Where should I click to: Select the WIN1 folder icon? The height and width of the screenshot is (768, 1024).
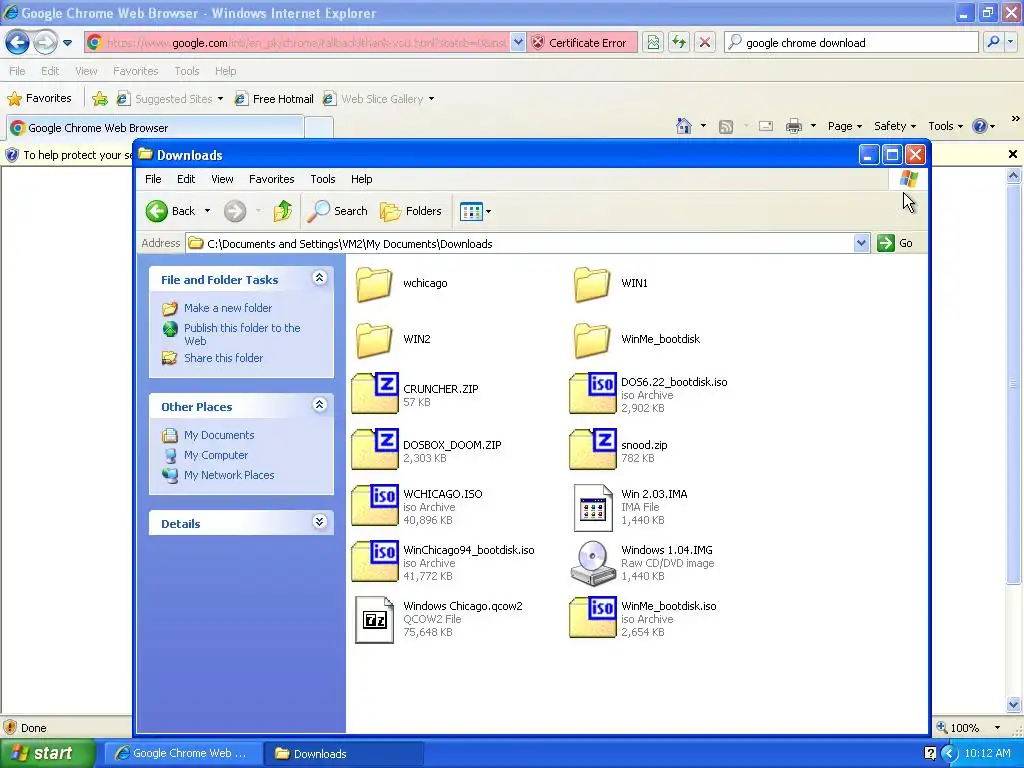point(592,284)
